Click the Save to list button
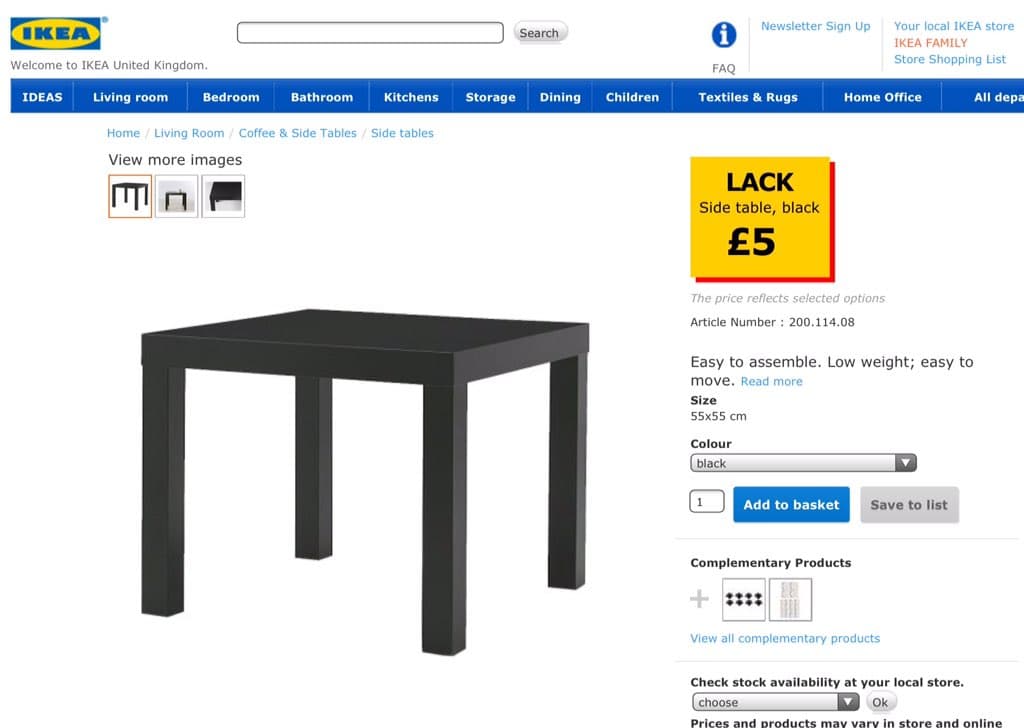1024x728 pixels. (909, 505)
